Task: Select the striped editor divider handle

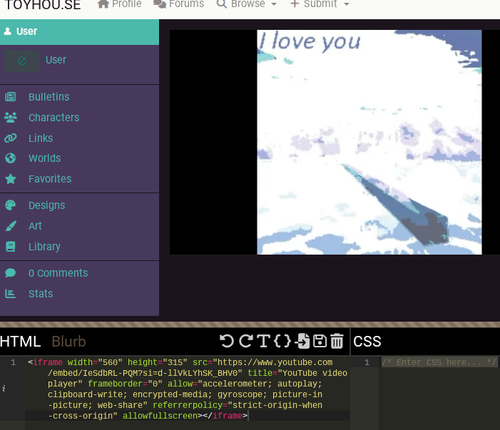Action: [250, 324]
